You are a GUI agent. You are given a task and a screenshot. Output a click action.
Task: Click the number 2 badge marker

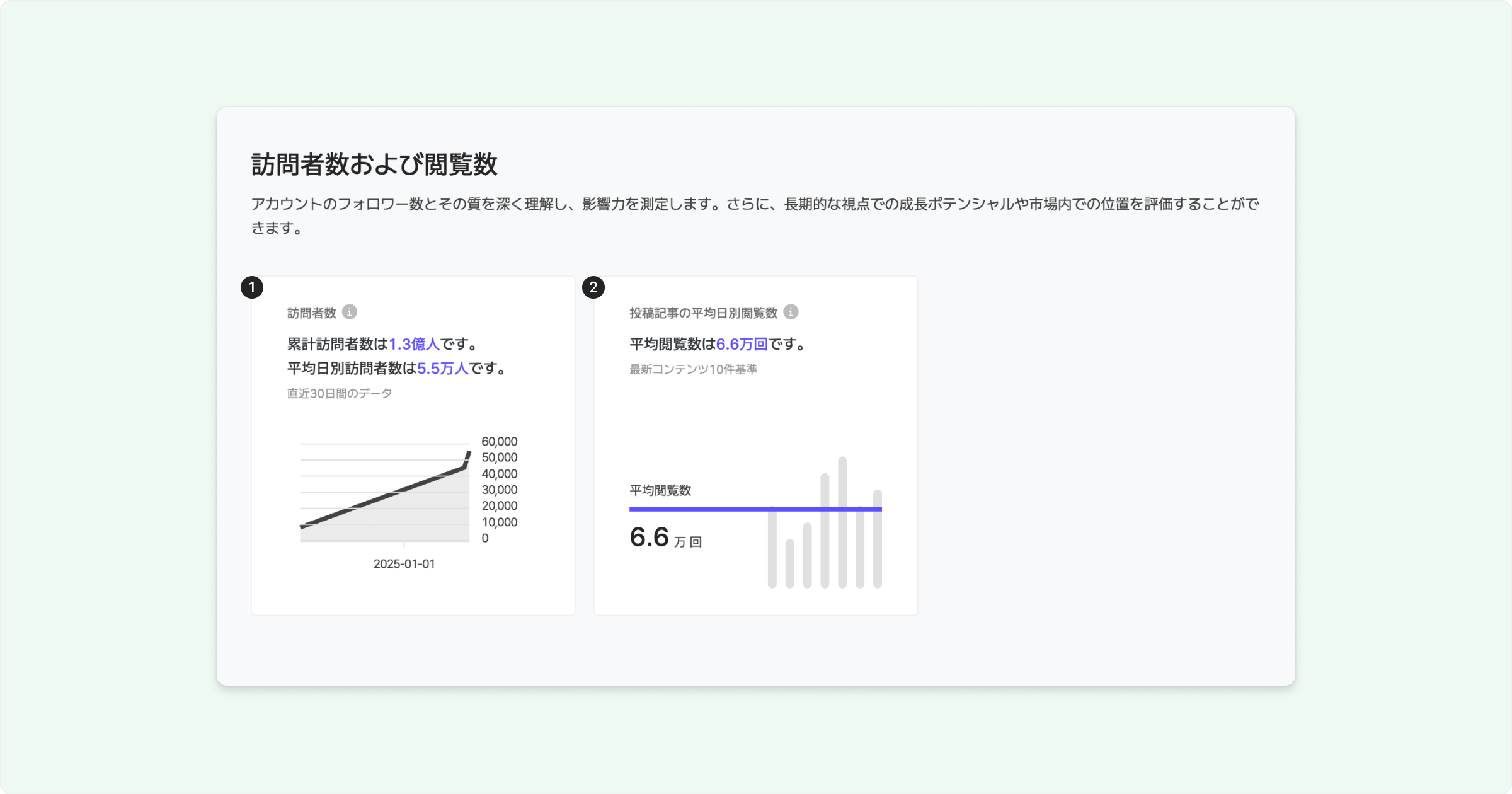[x=593, y=287]
